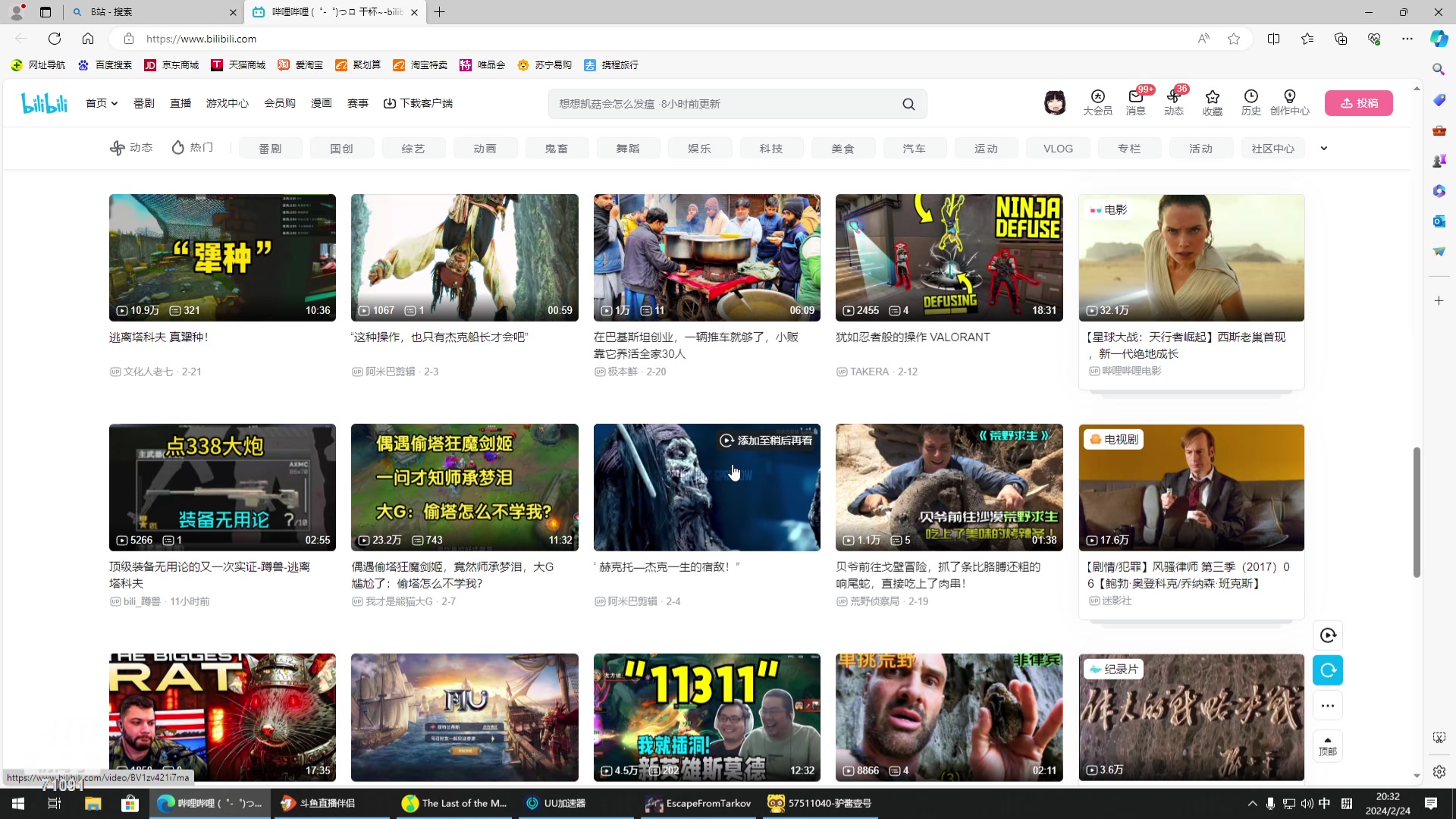Select the 科技 category button
This screenshot has height=819, width=1456.
pos(771,149)
